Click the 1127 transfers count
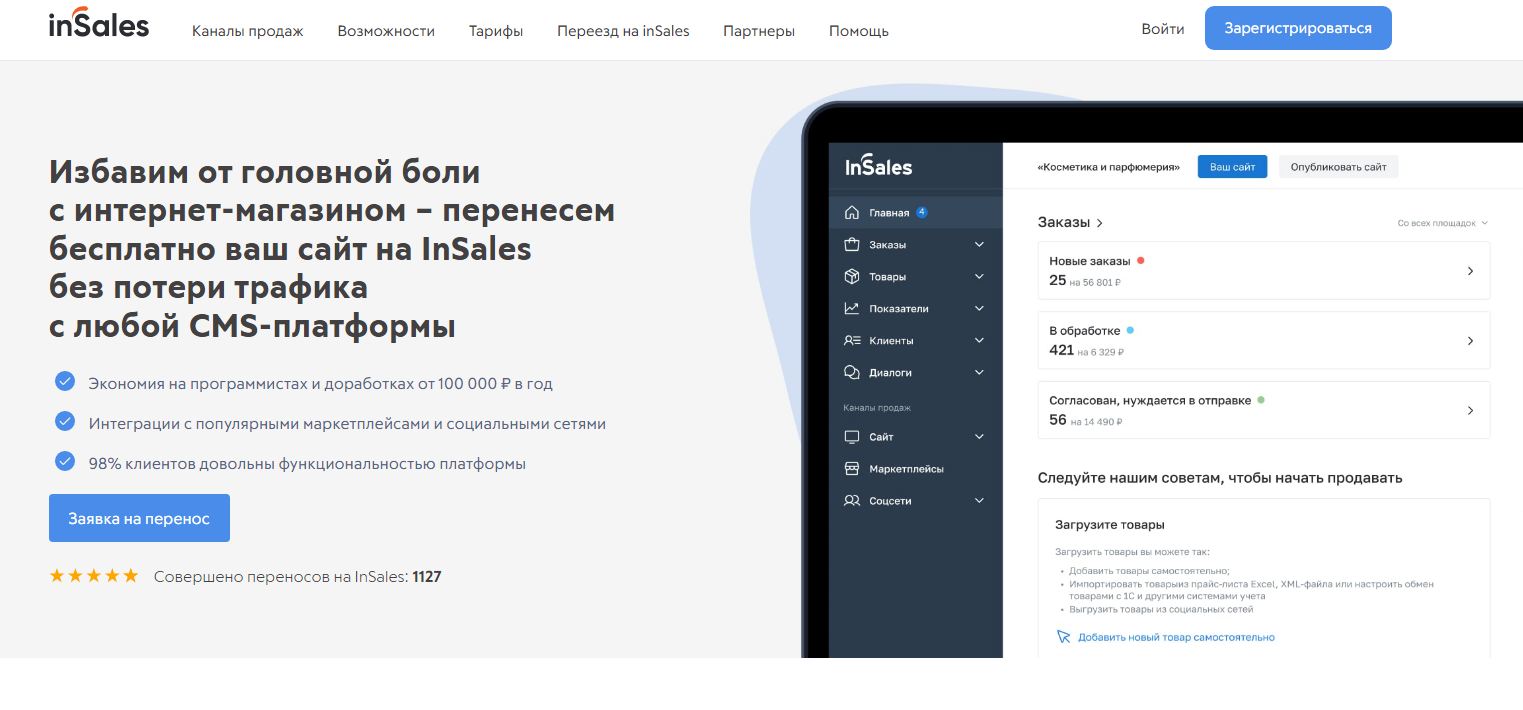Screen dimensions: 1523x710 (x=427, y=577)
